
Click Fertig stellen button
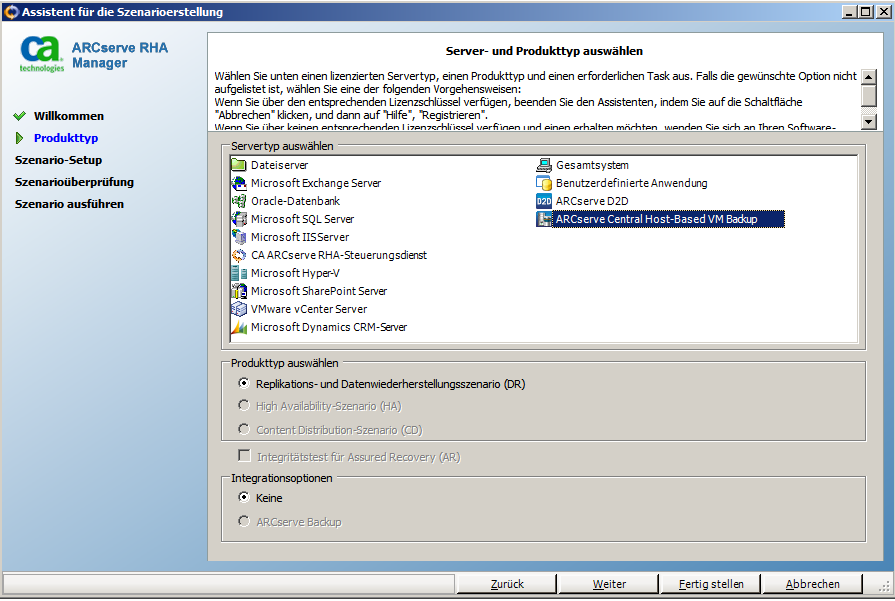[x=711, y=584]
